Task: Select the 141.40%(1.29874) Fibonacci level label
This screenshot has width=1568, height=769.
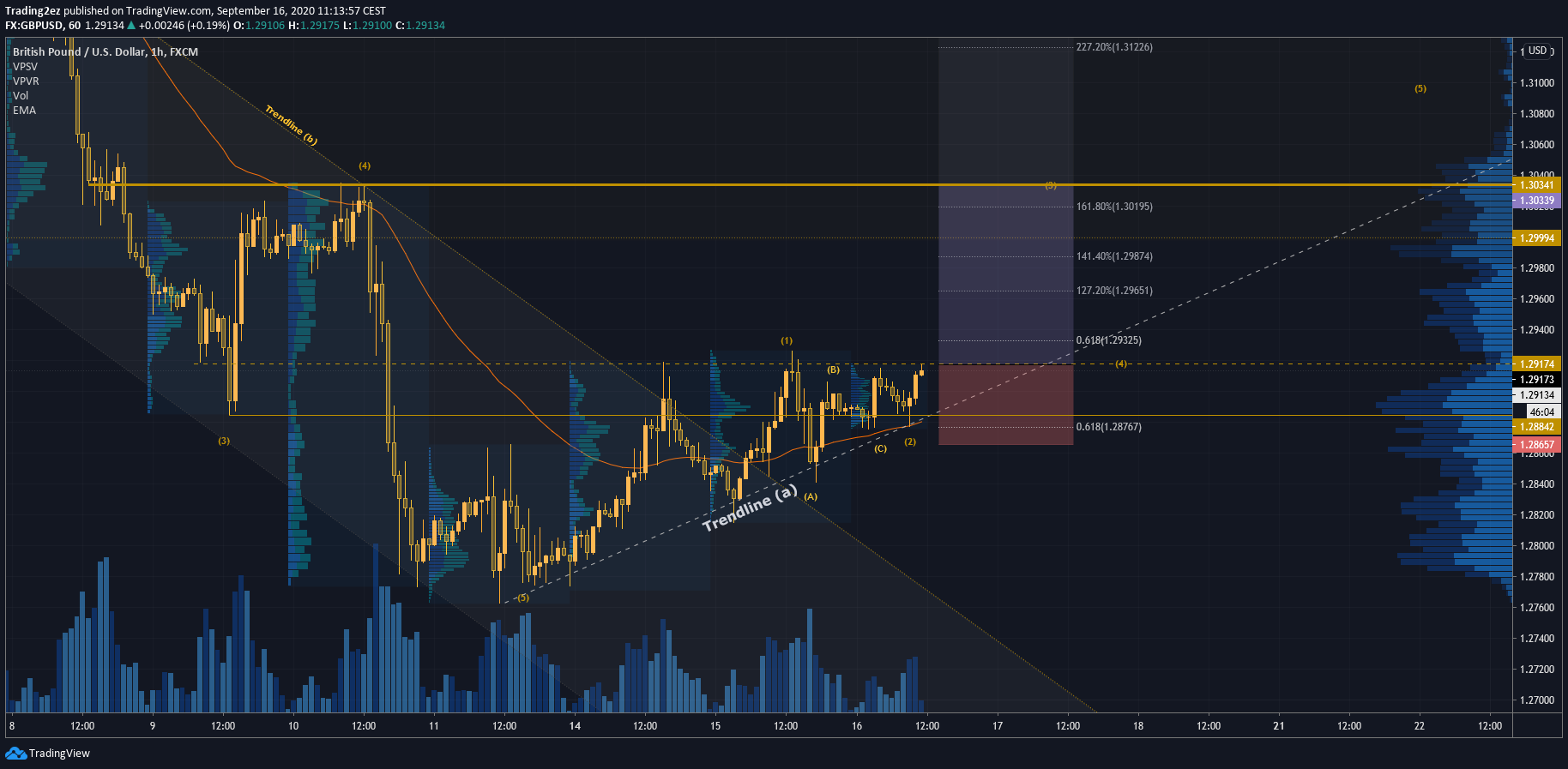Action: pos(1114,256)
